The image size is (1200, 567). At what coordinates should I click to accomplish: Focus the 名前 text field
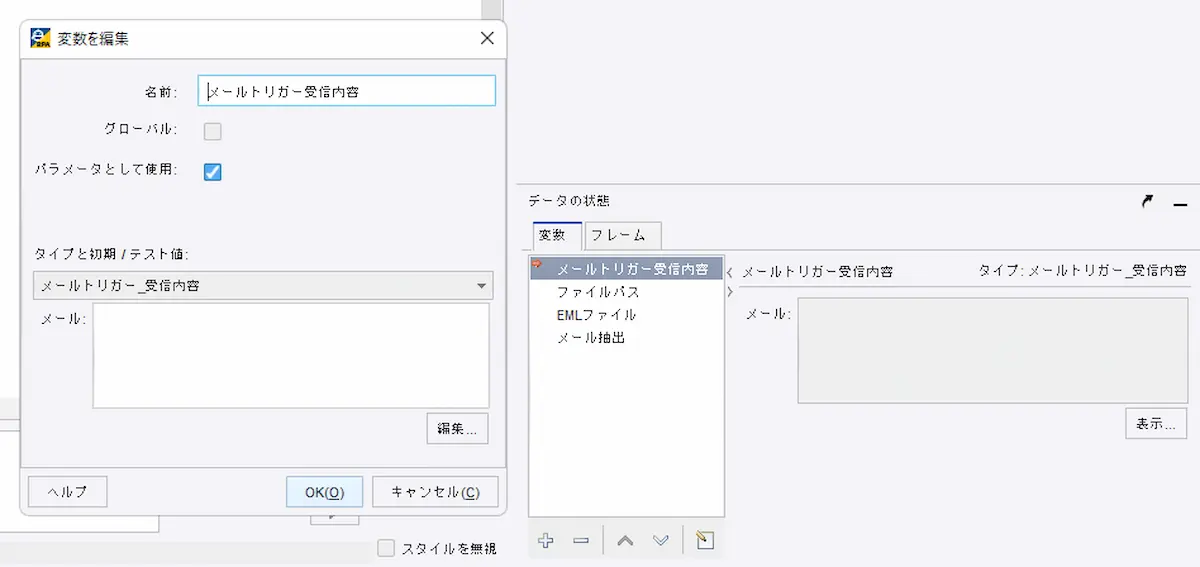[x=347, y=91]
